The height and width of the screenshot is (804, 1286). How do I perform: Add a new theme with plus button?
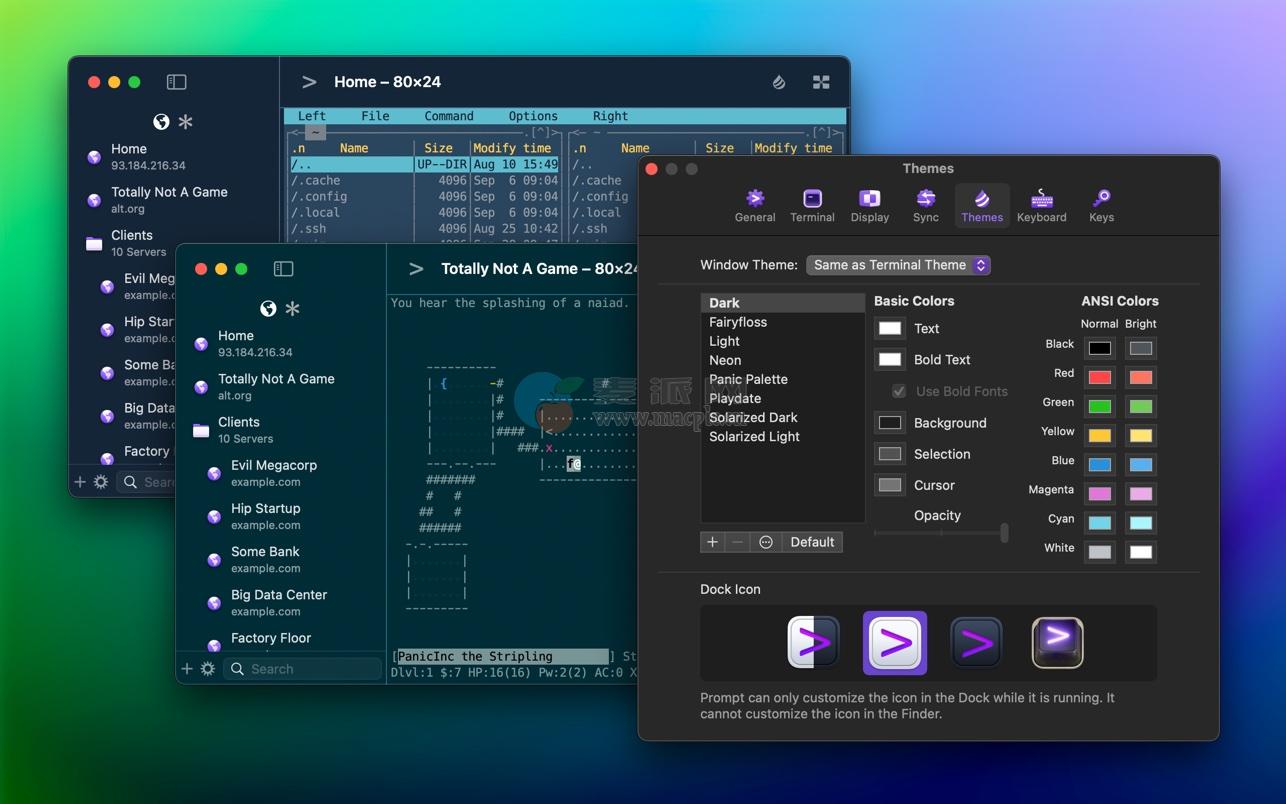pos(713,542)
